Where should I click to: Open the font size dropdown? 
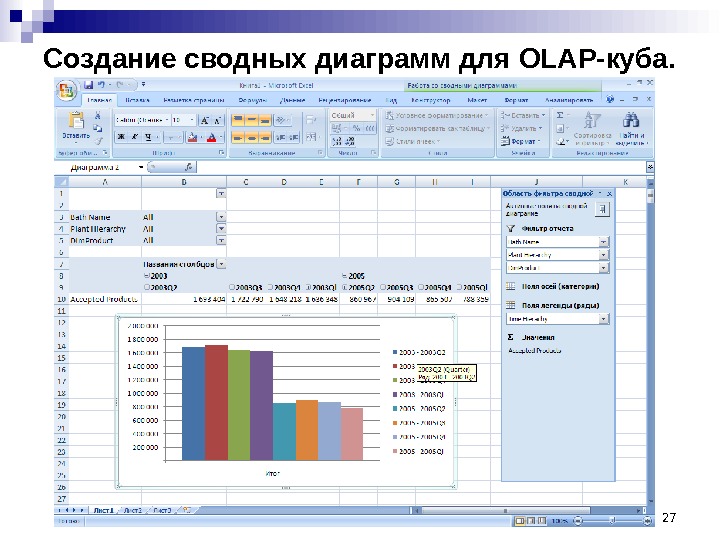[192, 120]
